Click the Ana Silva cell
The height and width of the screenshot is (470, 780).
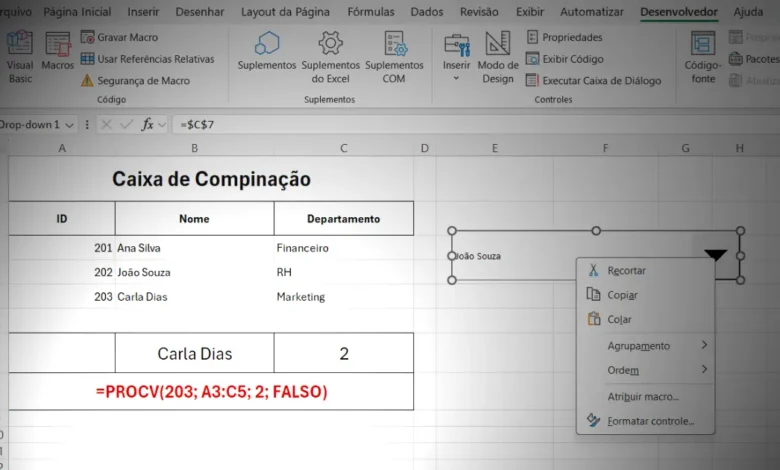(x=195, y=248)
